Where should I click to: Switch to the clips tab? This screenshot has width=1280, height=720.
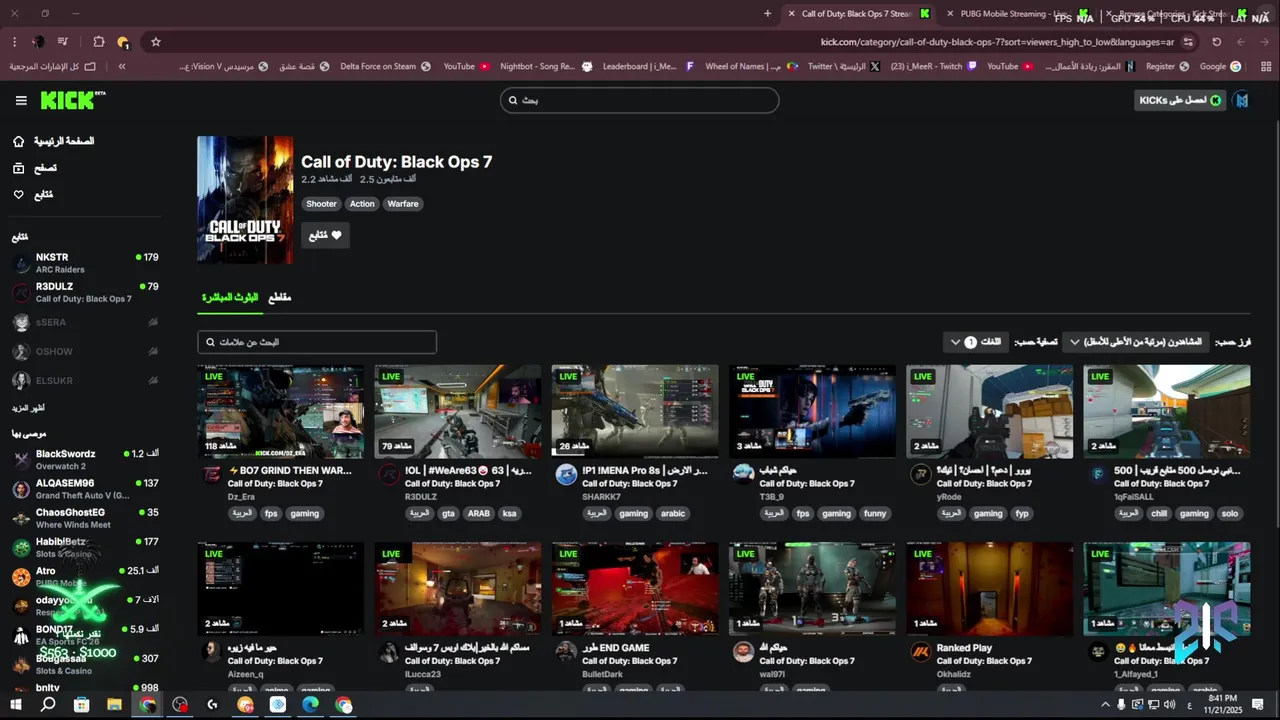point(280,298)
